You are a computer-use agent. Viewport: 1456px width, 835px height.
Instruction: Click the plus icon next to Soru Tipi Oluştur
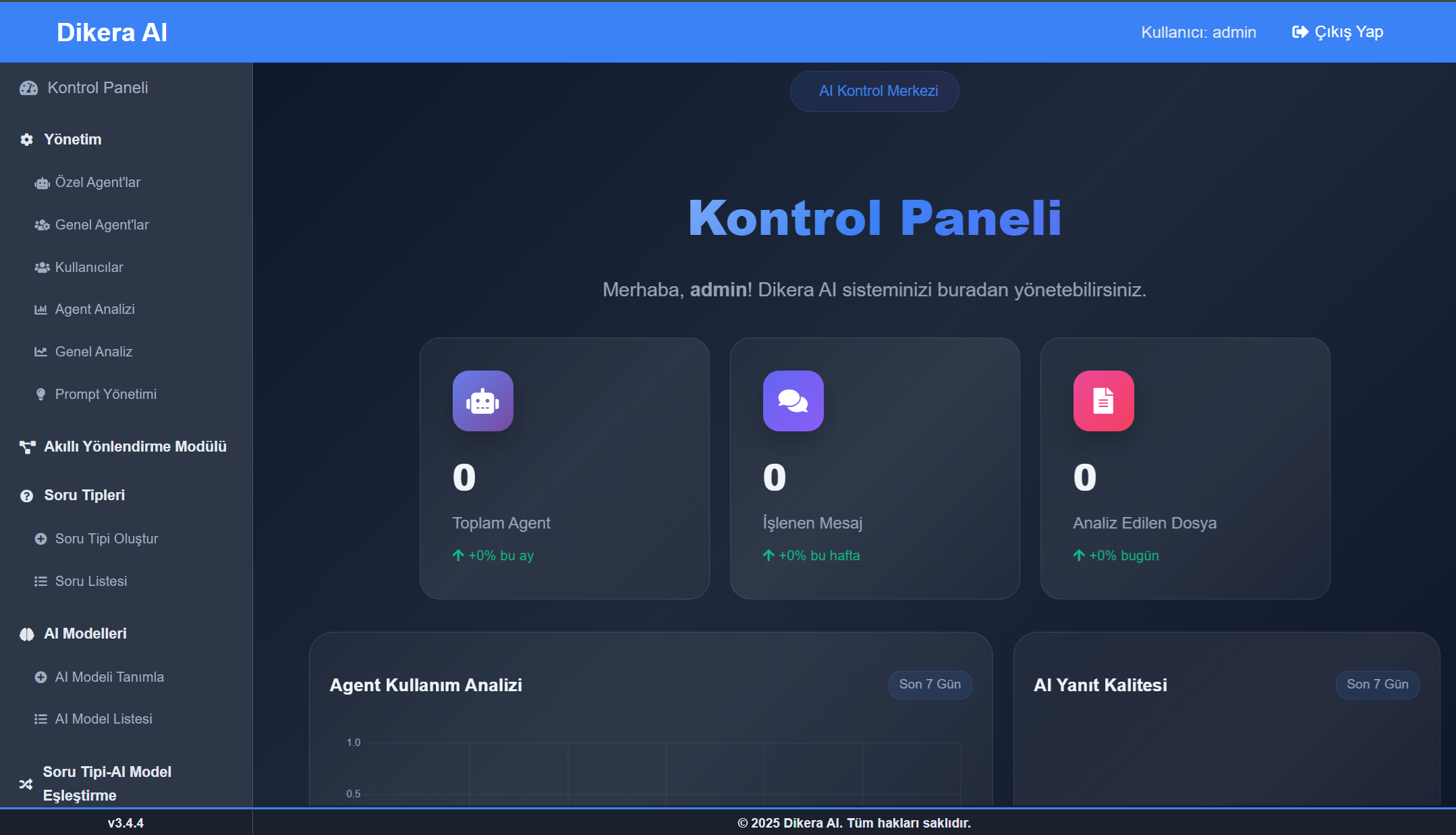pos(42,539)
